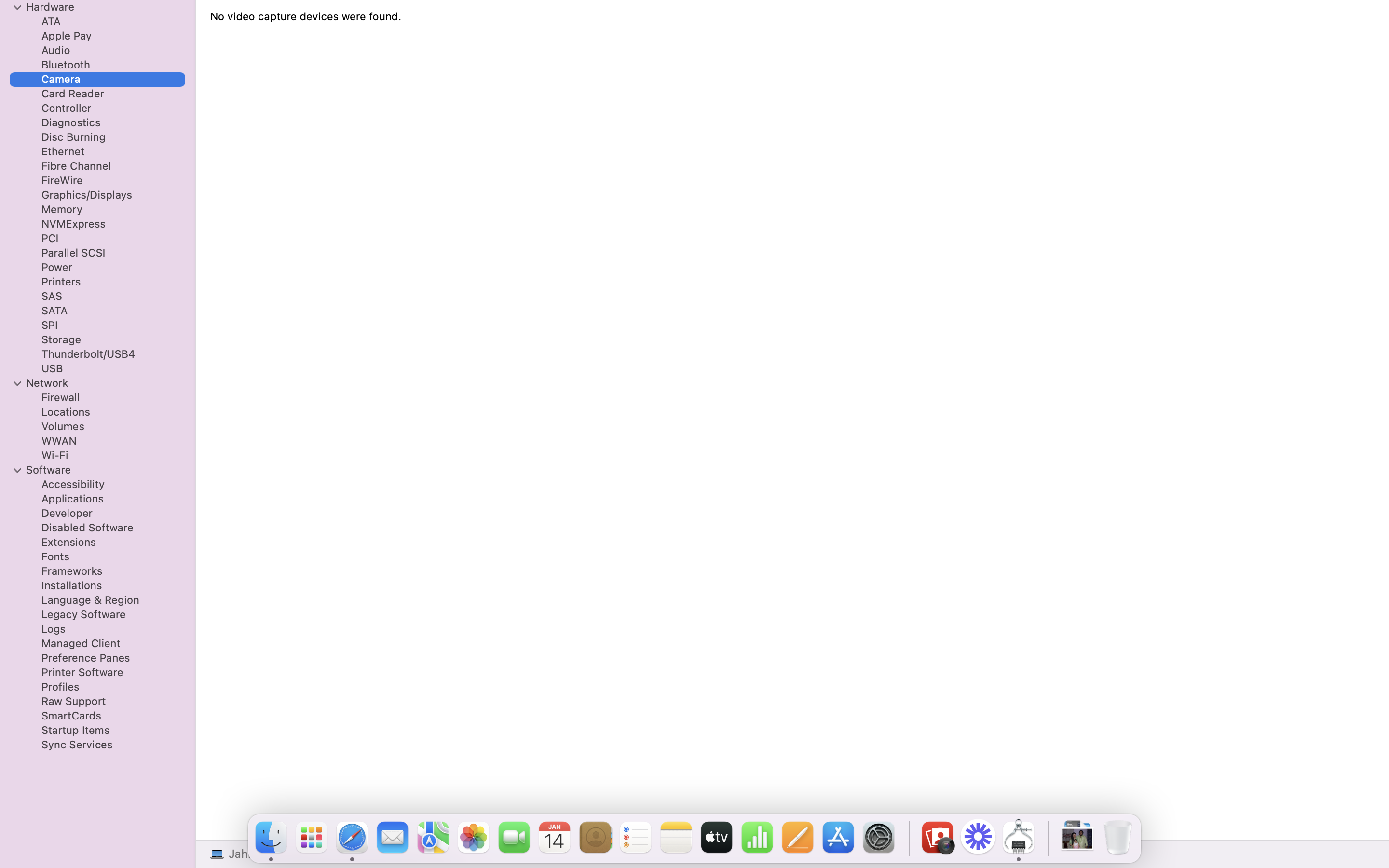Open System Settings gear icon
The width and height of the screenshot is (1389, 868).
tap(879, 837)
